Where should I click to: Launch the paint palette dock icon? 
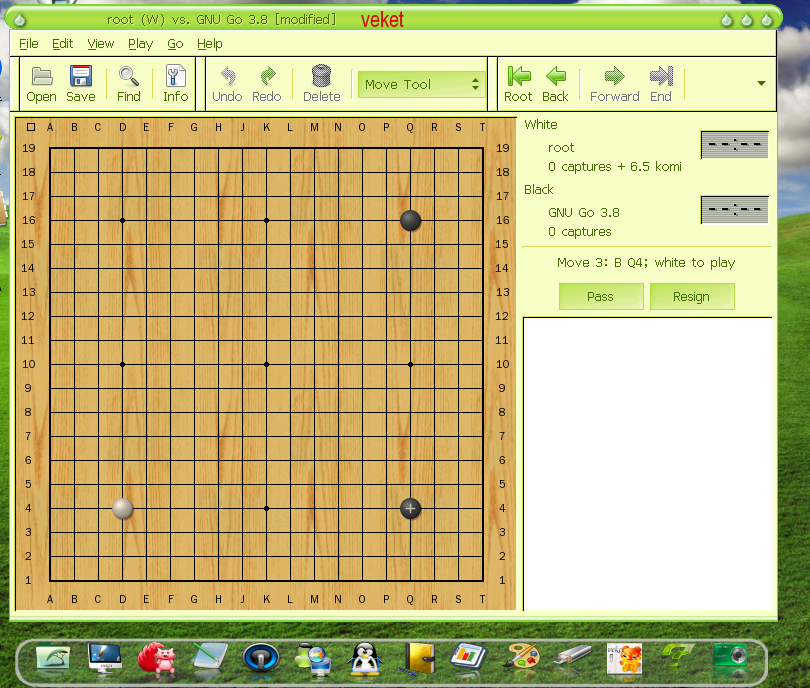[x=521, y=659]
